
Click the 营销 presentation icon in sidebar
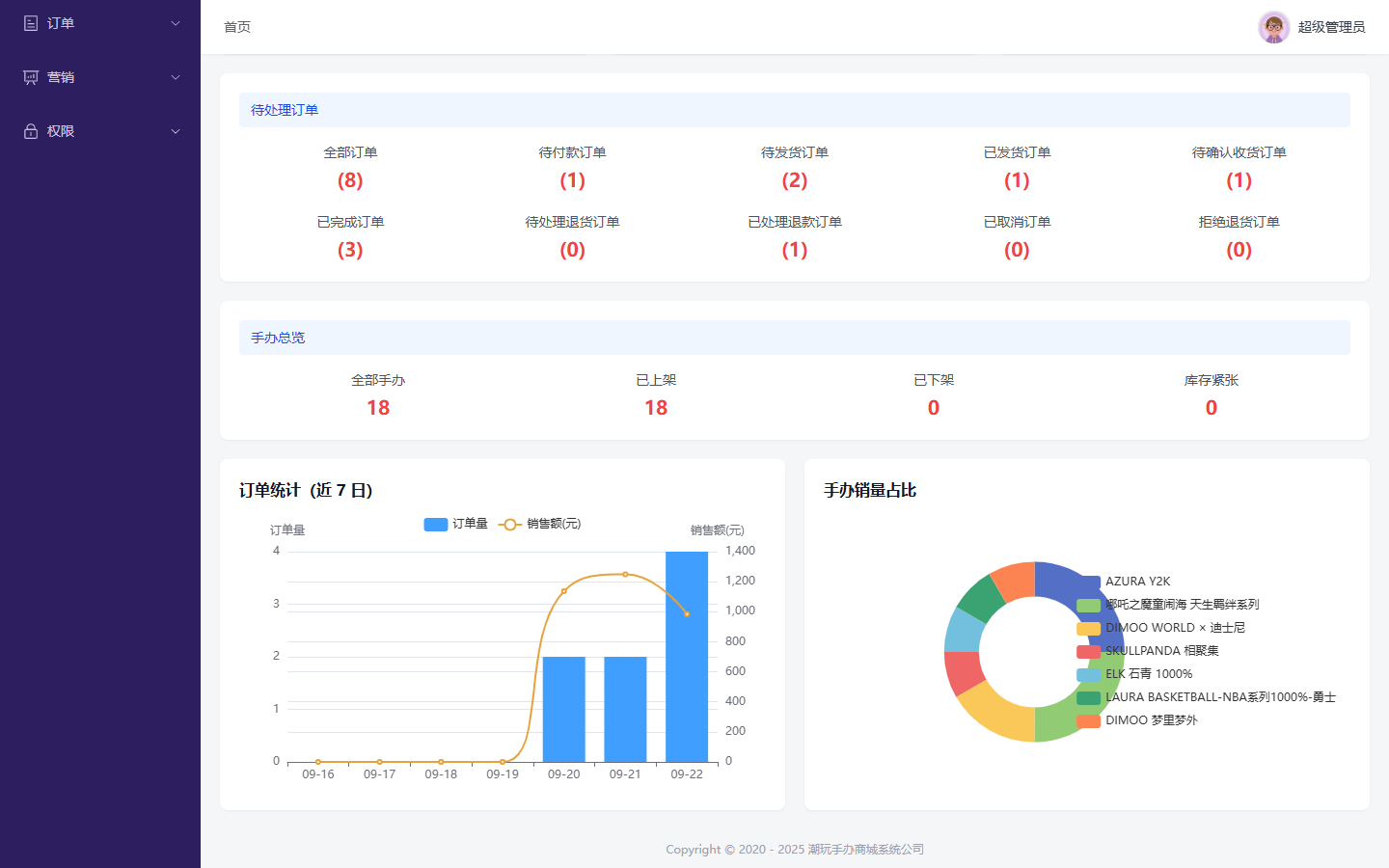[x=31, y=77]
